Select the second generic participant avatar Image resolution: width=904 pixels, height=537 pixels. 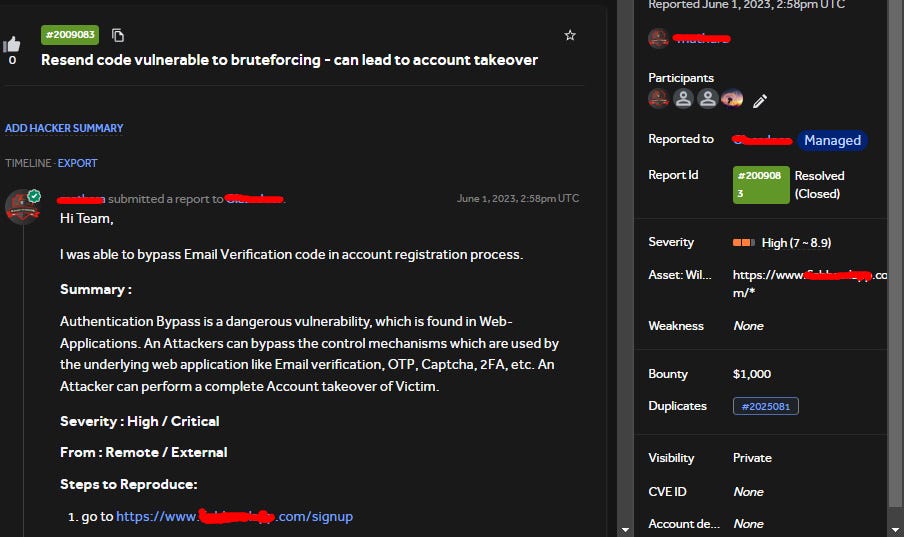coord(683,99)
